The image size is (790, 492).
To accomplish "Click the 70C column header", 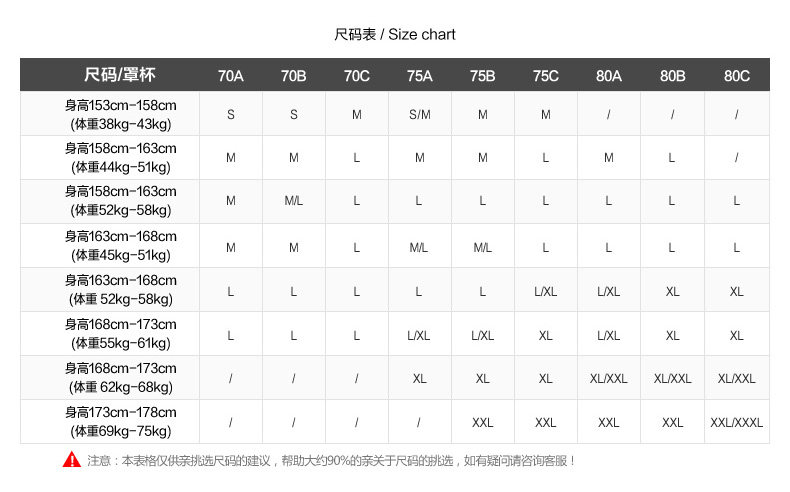I will point(356,76).
